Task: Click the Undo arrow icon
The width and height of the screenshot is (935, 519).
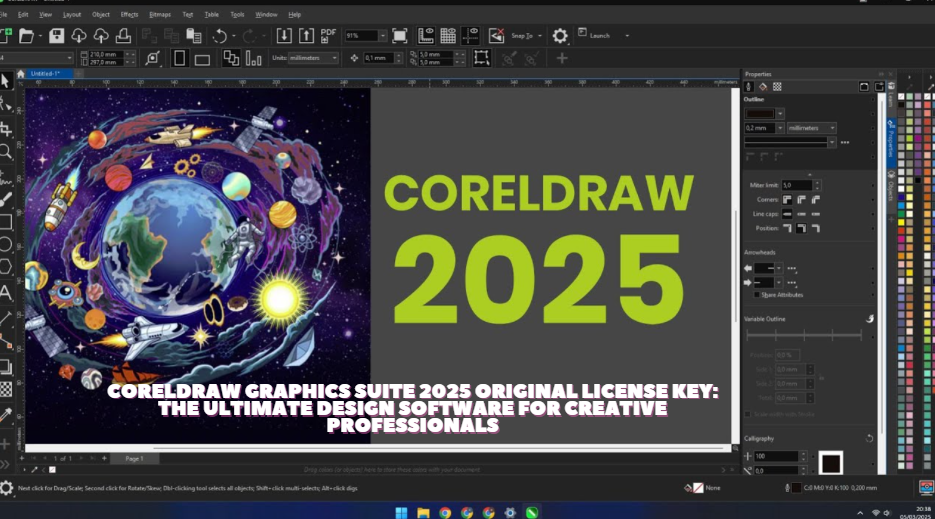Action: [x=219, y=35]
